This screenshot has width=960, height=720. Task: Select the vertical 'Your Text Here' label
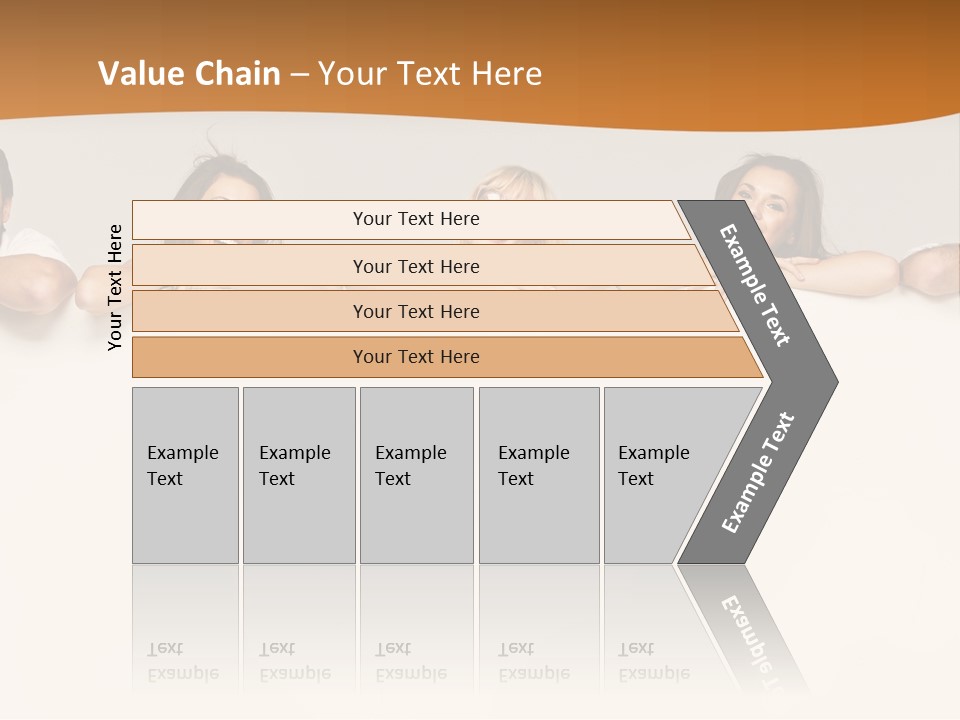(114, 287)
